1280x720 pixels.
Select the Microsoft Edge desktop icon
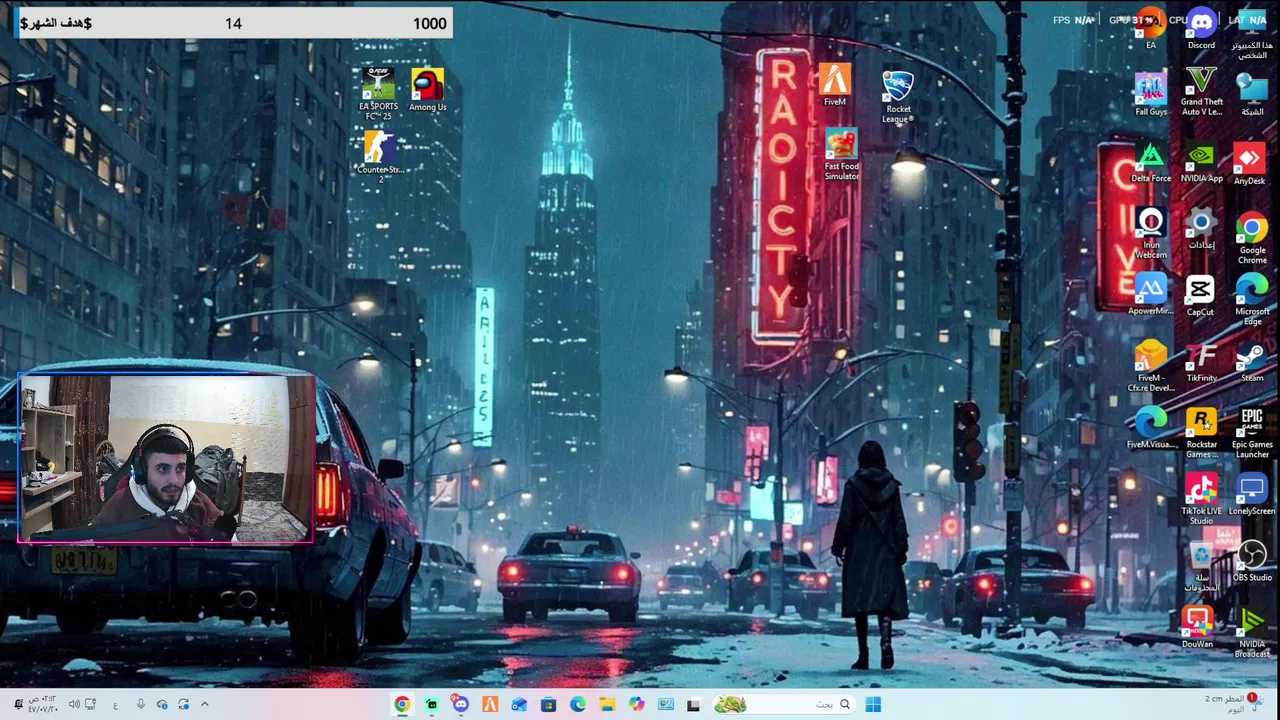(x=1252, y=299)
